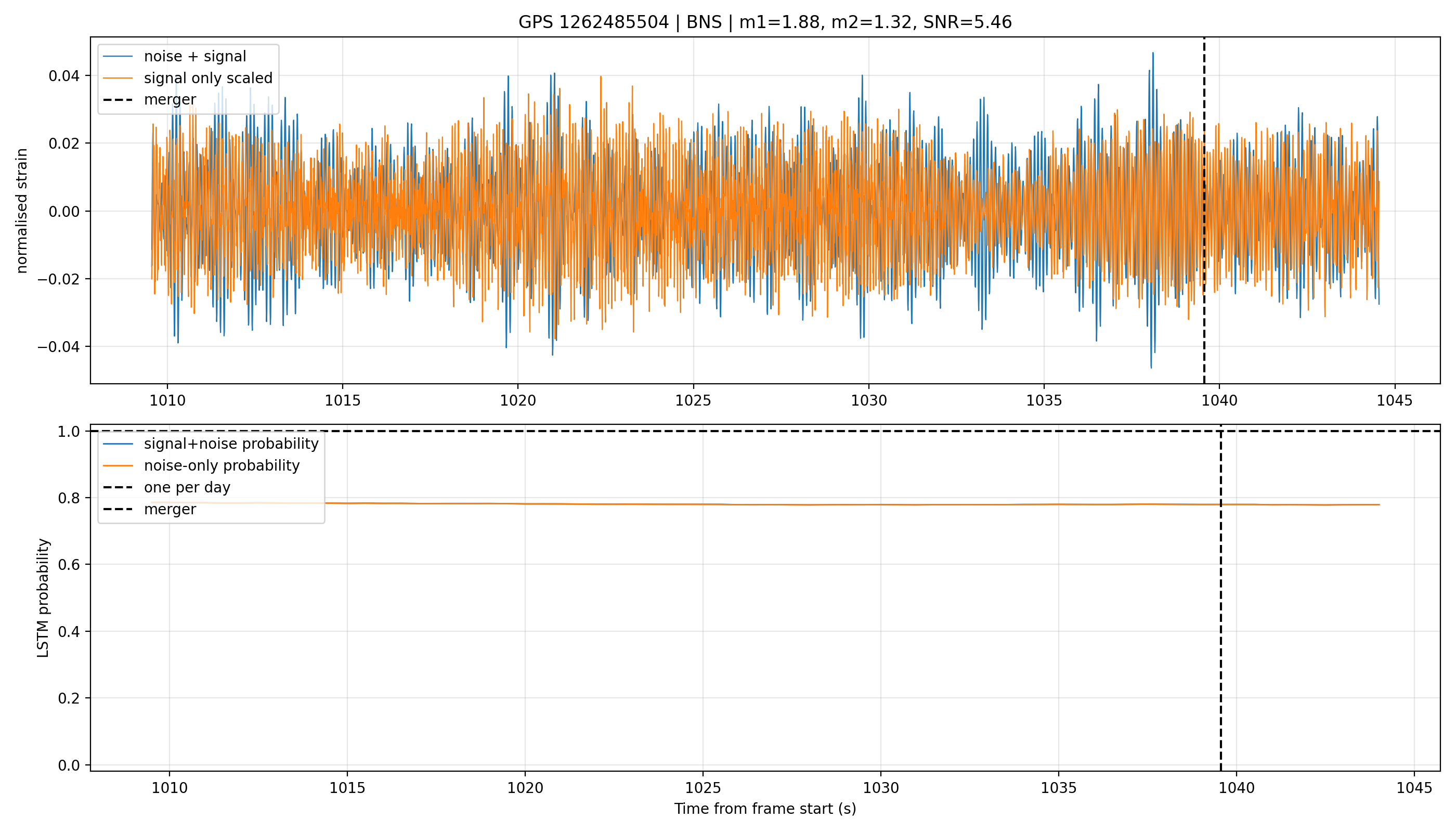Click the 'LSTM probability' y-axis label

click(44, 597)
